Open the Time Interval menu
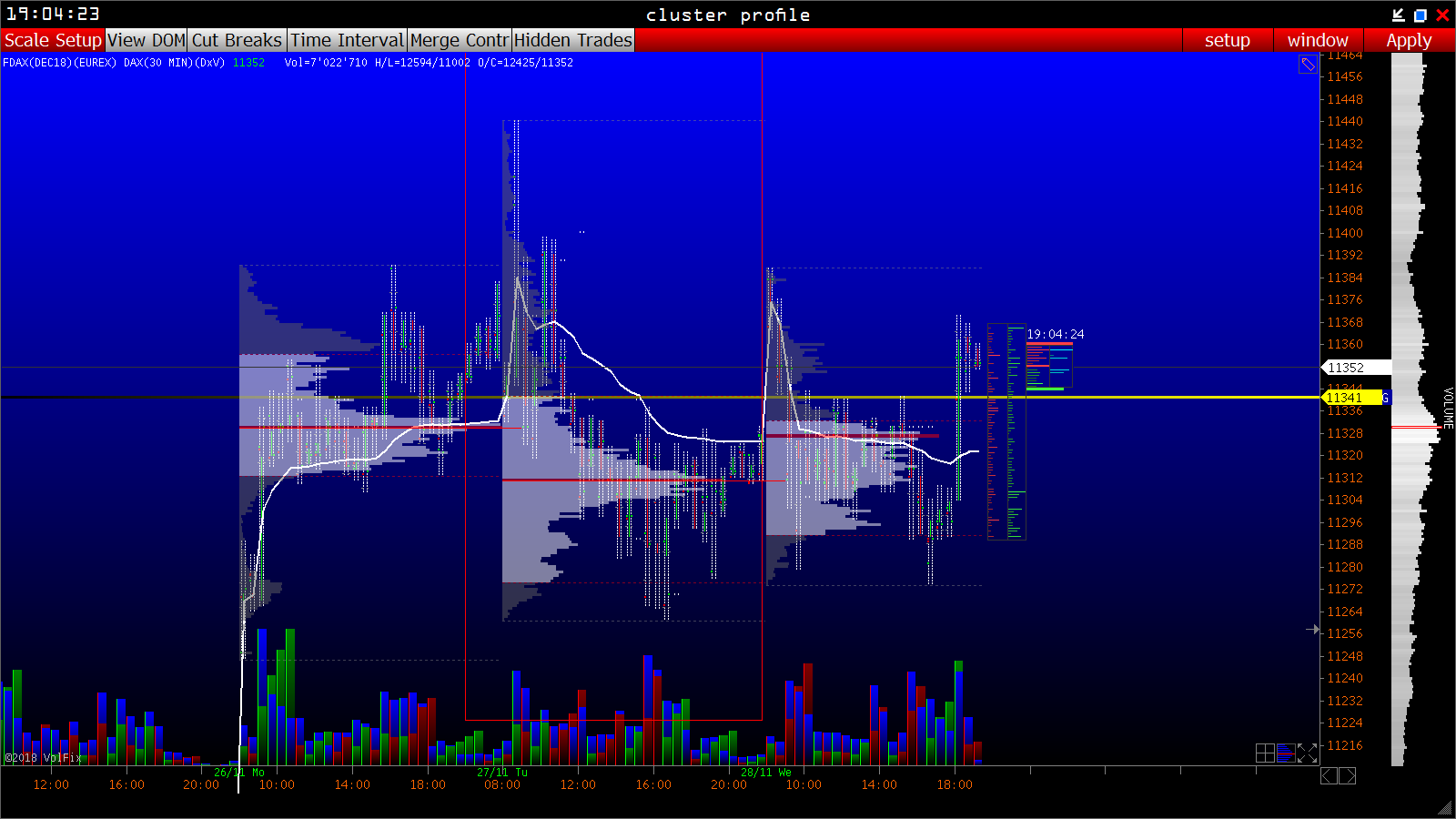 pyautogui.click(x=347, y=40)
